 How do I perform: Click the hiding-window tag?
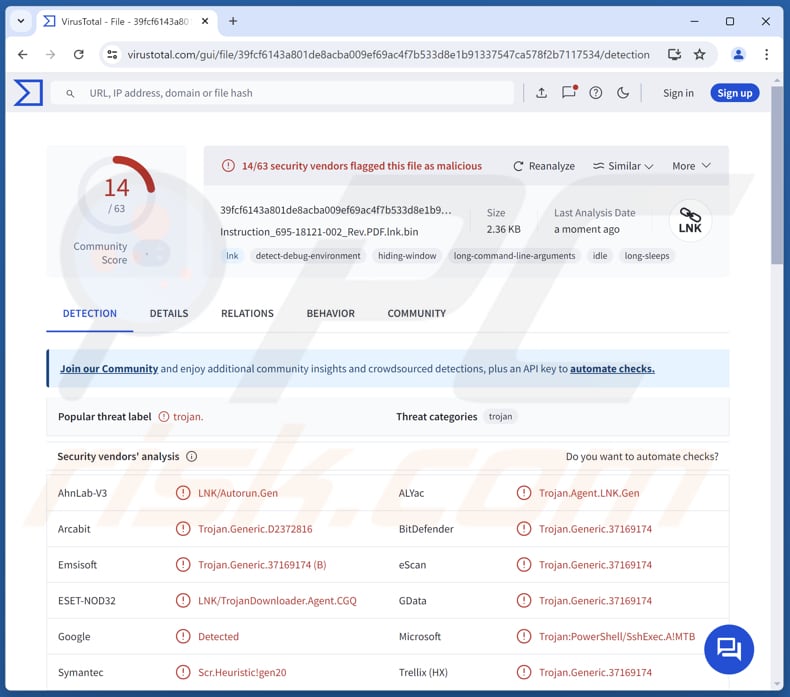407,256
